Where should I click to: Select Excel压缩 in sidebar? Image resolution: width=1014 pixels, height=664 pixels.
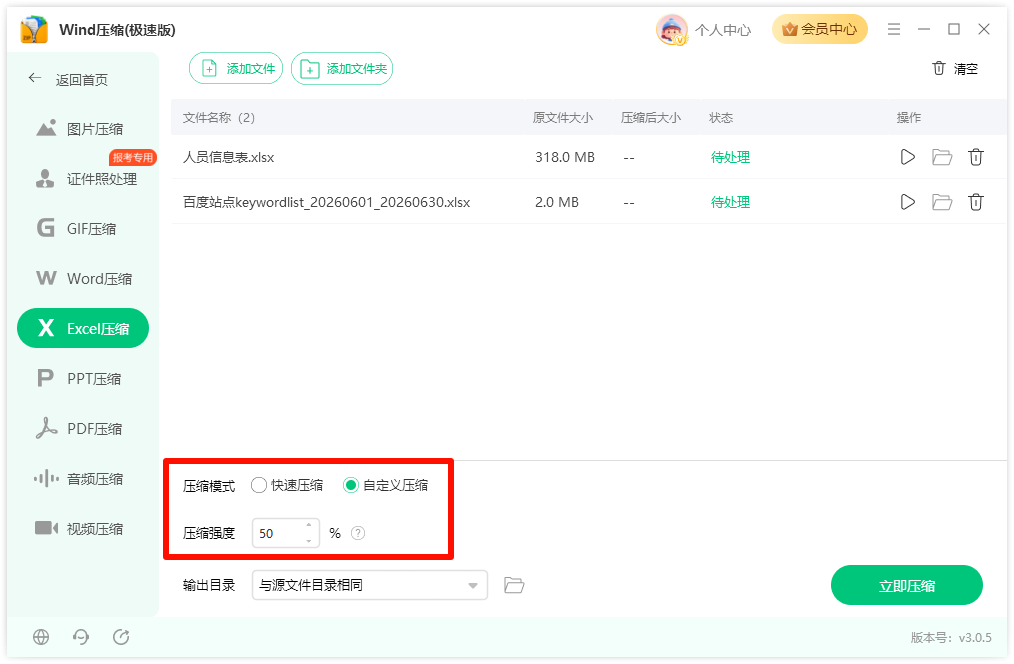pos(83,328)
